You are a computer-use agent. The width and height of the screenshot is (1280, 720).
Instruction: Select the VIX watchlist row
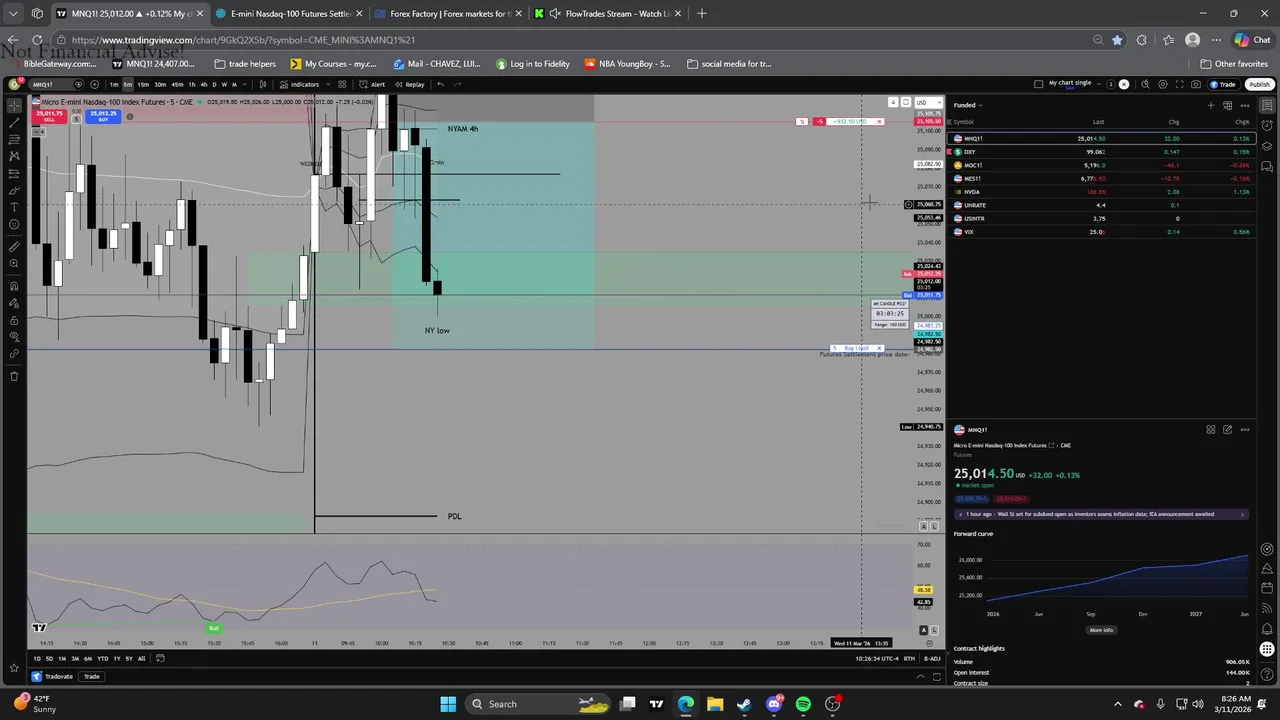click(1101, 231)
